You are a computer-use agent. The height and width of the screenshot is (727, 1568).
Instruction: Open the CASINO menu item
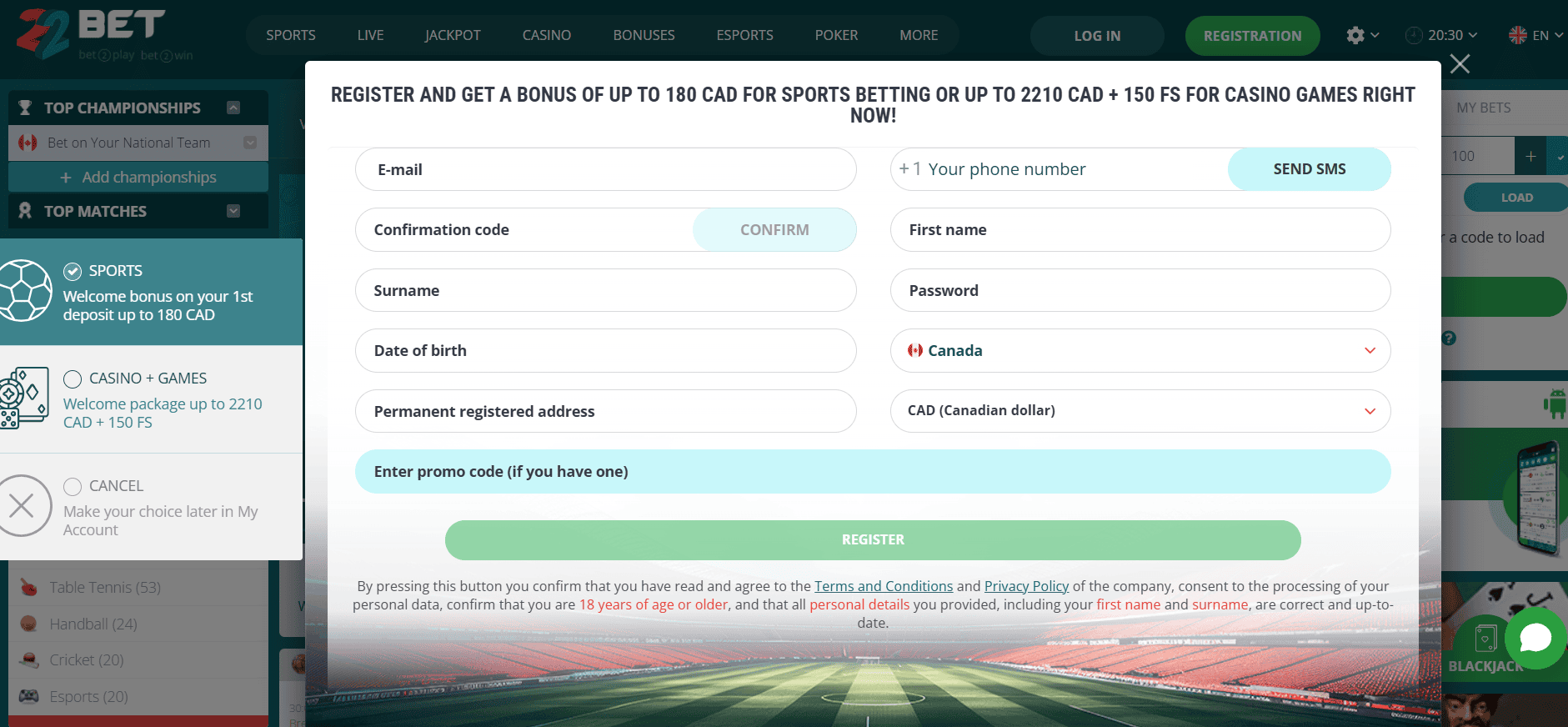coord(547,35)
